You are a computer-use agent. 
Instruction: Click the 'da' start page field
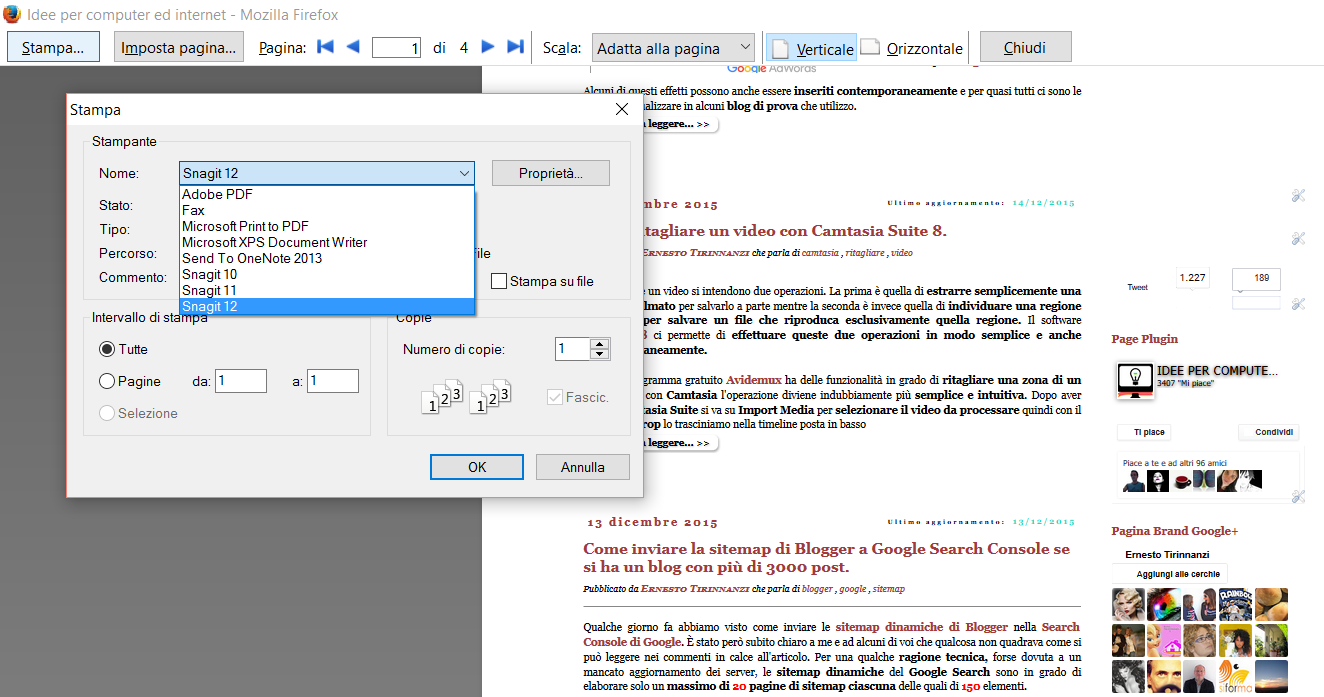pos(241,381)
